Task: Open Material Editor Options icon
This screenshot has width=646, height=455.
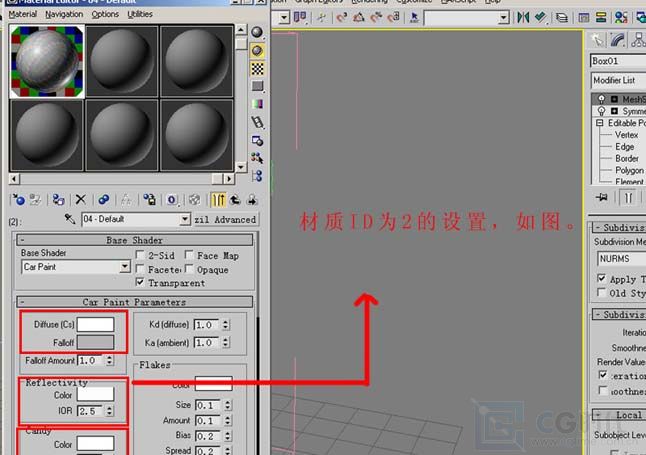Action: click(257, 141)
